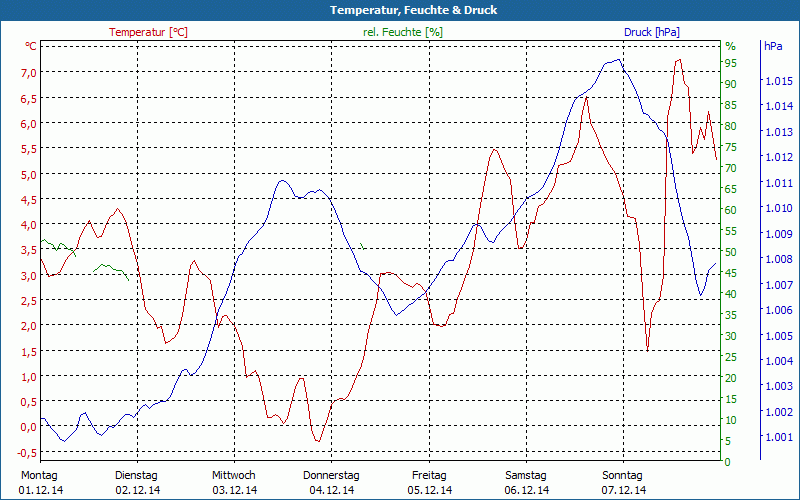Select the 'Druck [hPa]' legend label
This screenshot has height=500, width=800.
click(x=652, y=32)
